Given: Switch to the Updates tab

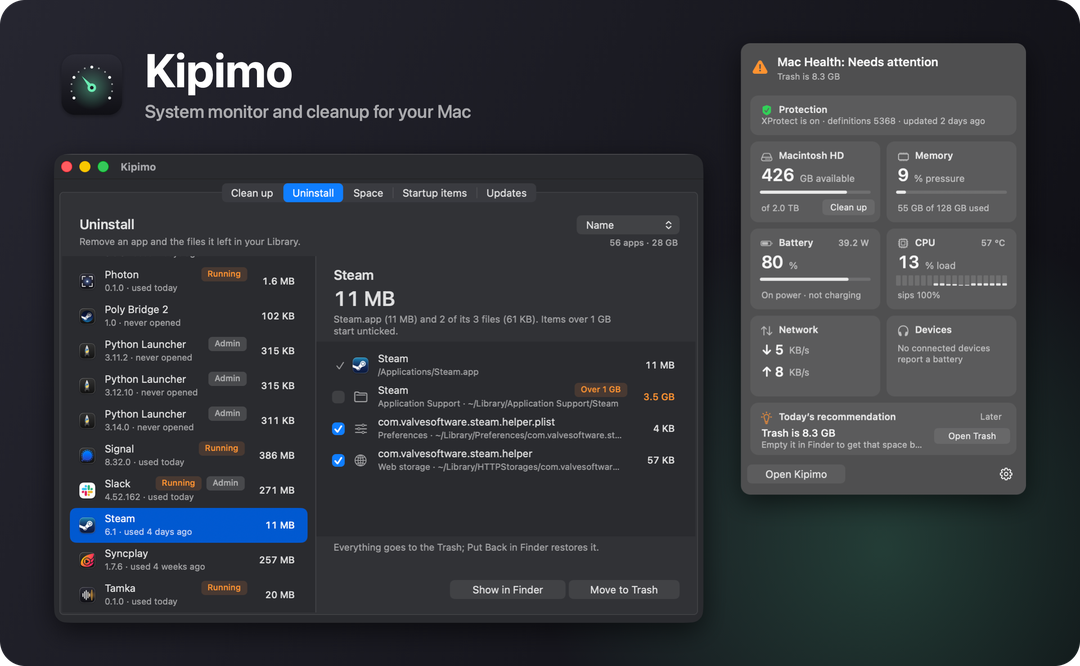Looking at the screenshot, I should point(506,193).
